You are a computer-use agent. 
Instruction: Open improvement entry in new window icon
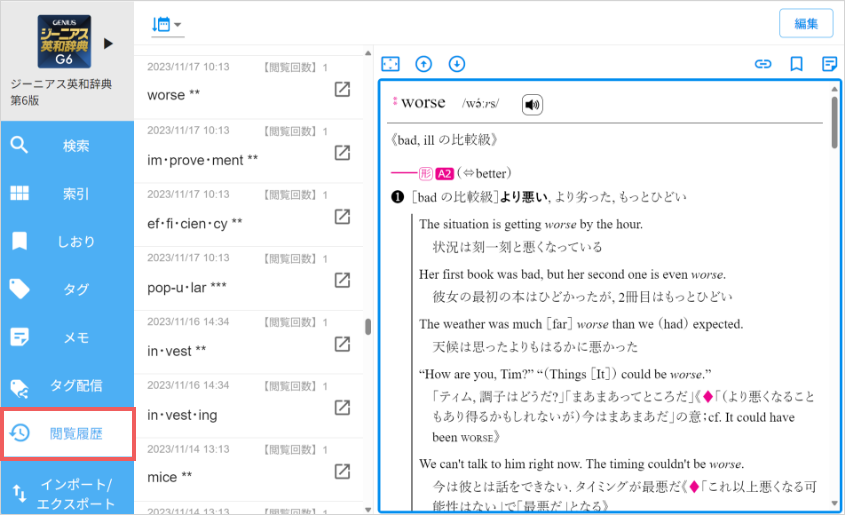click(x=342, y=153)
